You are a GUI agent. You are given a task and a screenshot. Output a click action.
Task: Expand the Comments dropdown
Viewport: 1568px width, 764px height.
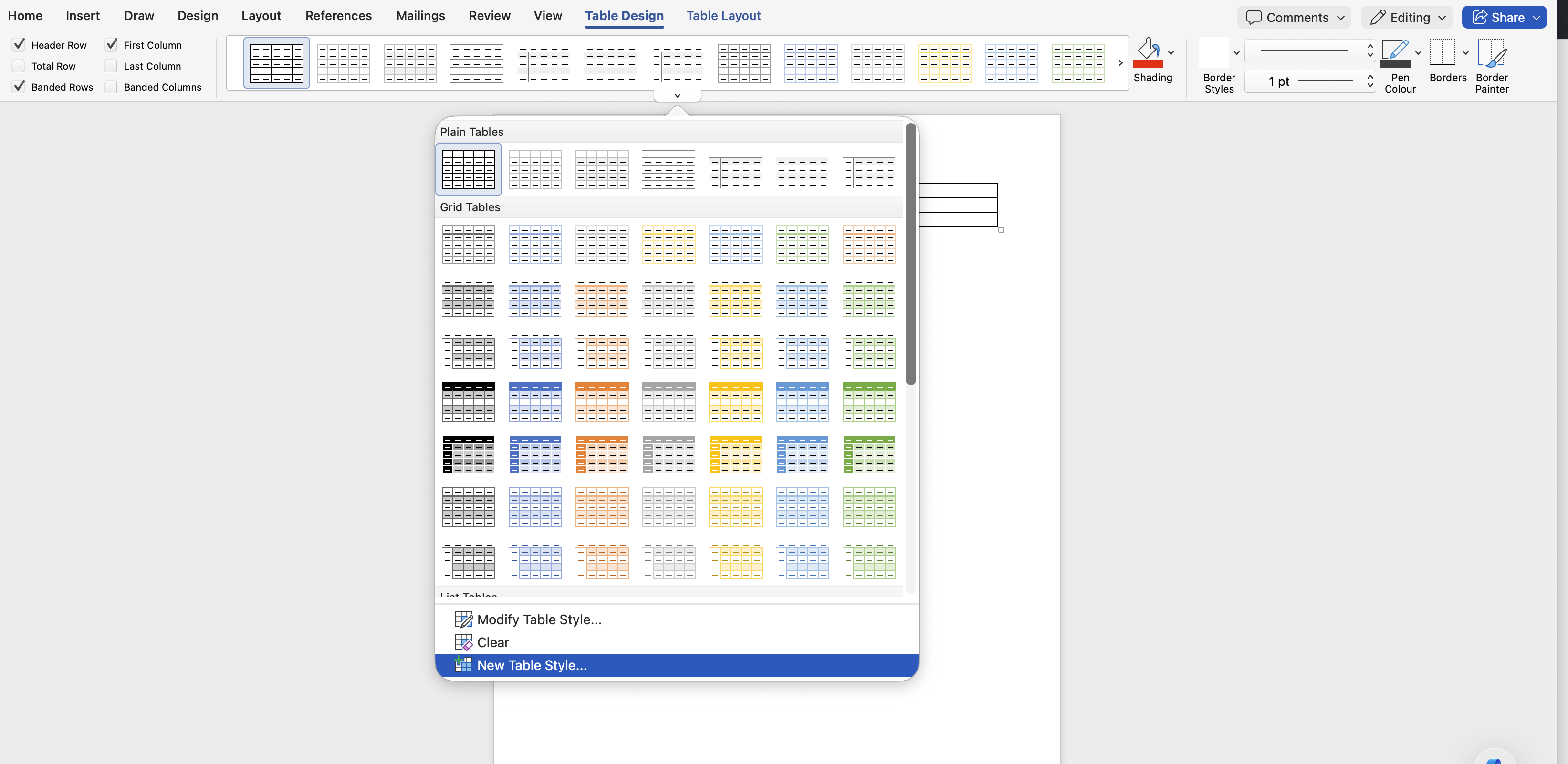[1341, 17]
